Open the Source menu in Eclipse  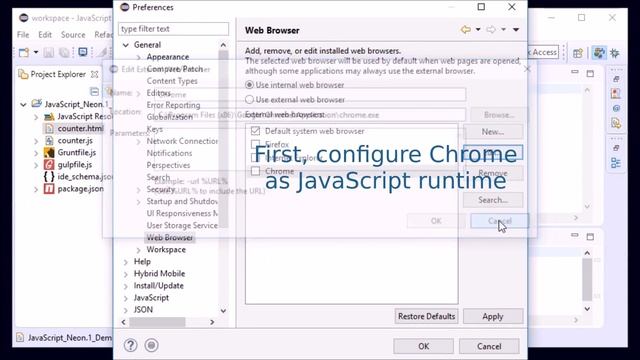pyautogui.click(x=73, y=35)
